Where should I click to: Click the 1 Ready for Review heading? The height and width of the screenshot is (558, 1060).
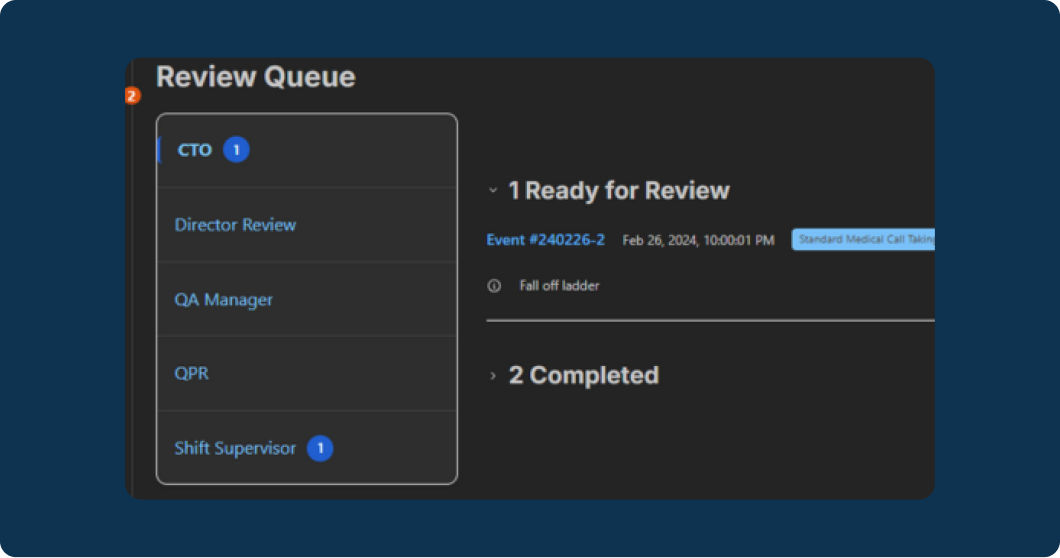[619, 191]
